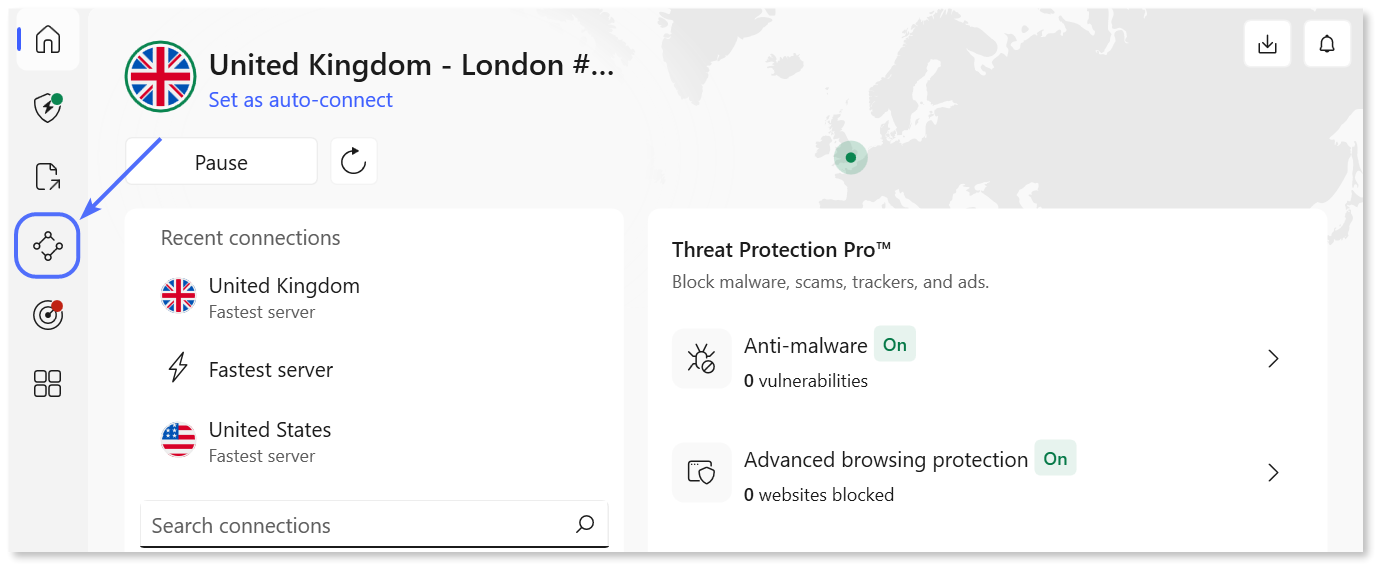Open the Dark Web Monitor target icon
Viewport: 1376px width, 565px height.
point(48,315)
